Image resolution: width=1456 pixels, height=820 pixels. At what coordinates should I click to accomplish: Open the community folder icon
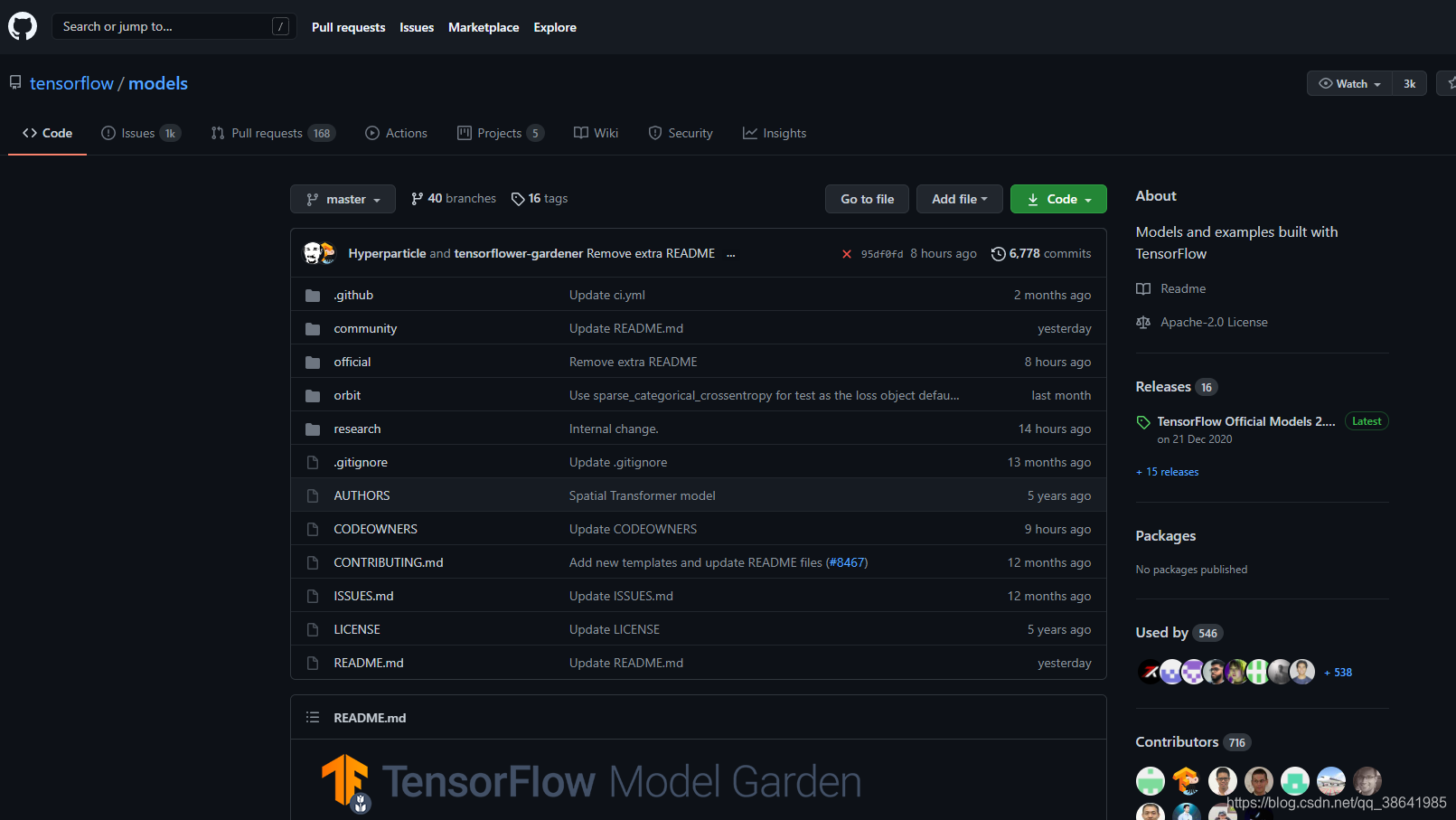[313, 329]
